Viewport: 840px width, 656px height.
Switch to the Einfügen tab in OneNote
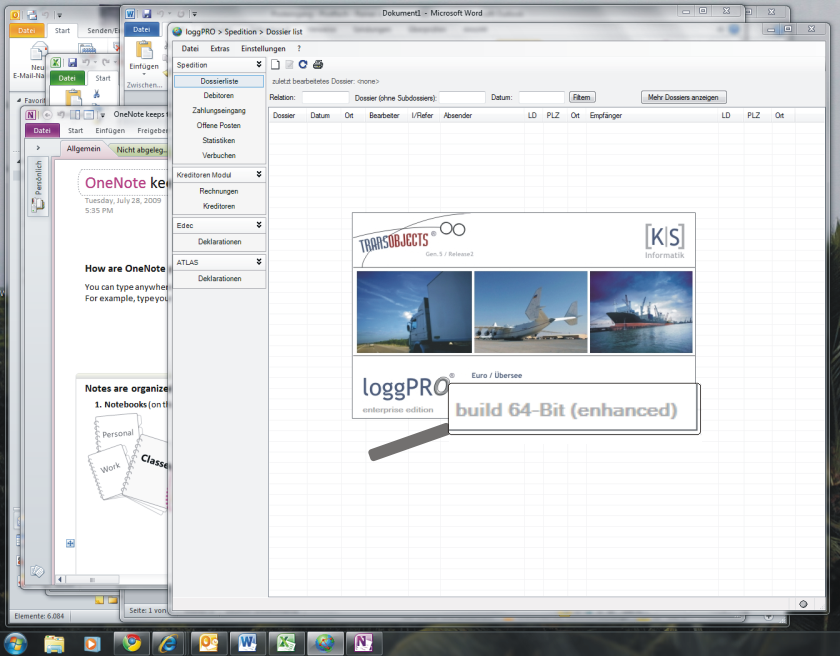(x=110, y=131)
